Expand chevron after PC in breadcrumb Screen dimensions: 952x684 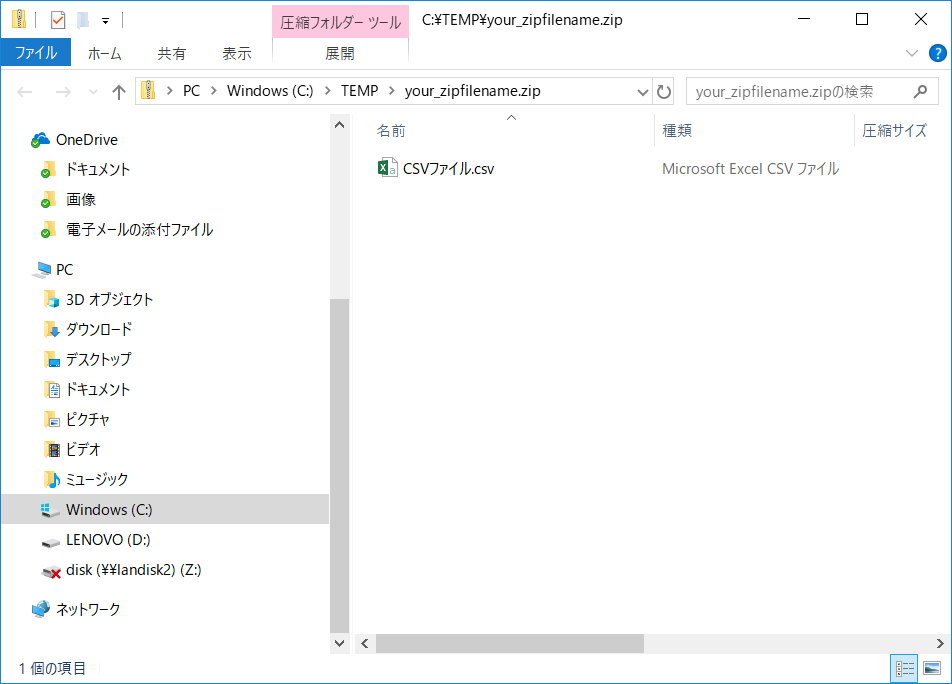[214, 90]
